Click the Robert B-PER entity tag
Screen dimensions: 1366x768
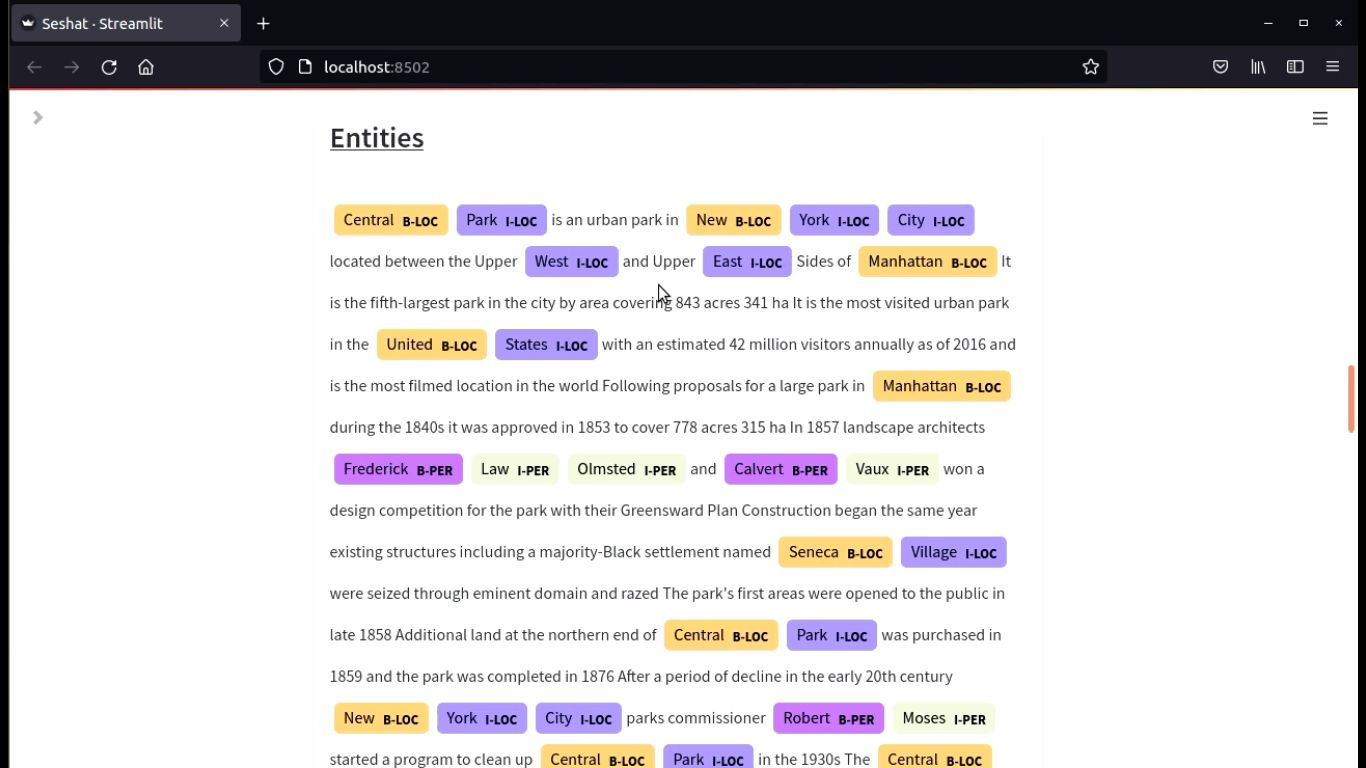pos(829,718)
